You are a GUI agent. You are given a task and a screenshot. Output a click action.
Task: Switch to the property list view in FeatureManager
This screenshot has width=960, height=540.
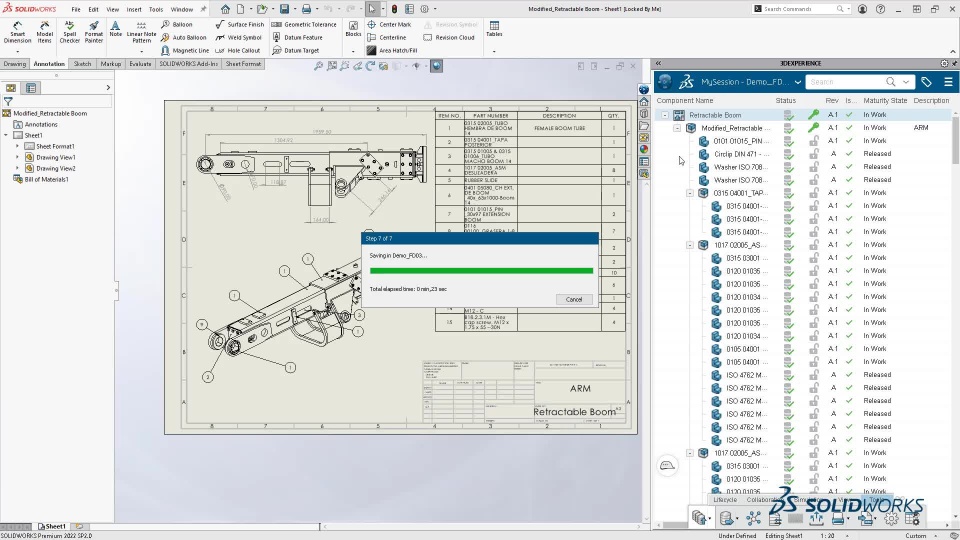click(31, 88)
